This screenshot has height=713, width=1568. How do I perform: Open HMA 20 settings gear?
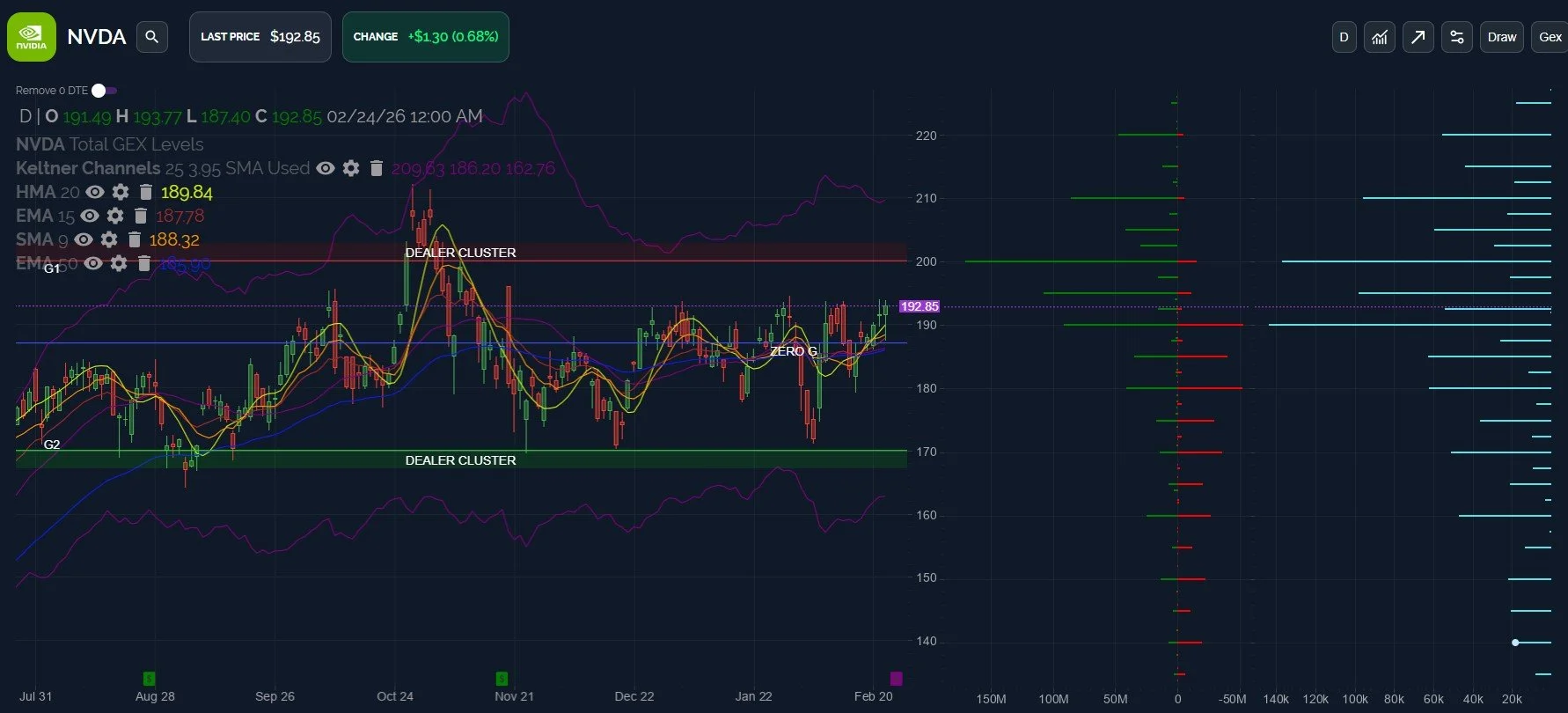tap(121, 192)
